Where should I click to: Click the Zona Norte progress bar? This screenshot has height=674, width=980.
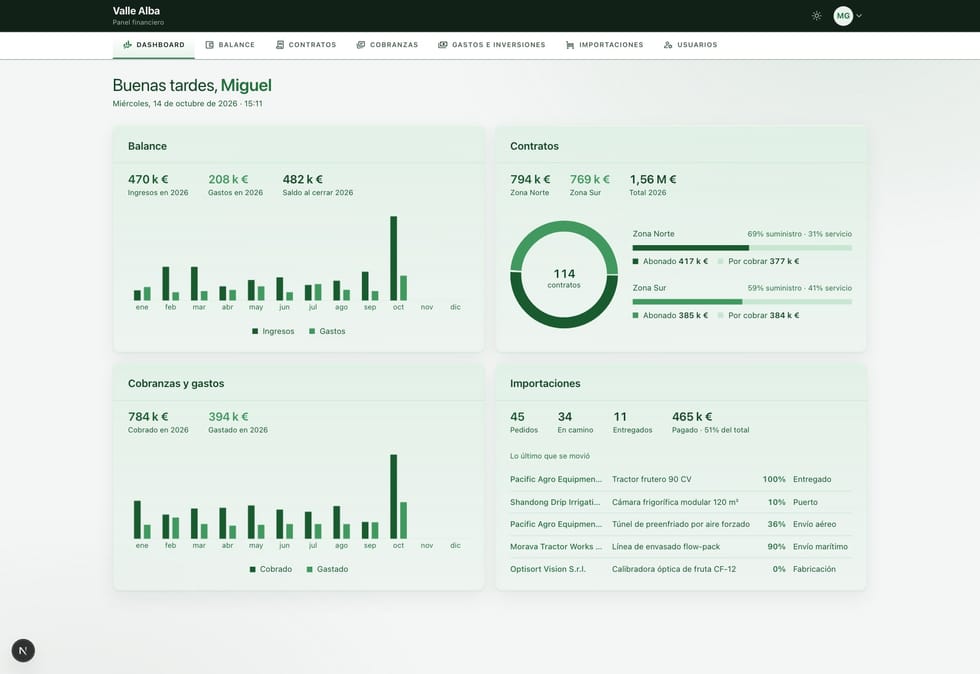coord(742,248)
